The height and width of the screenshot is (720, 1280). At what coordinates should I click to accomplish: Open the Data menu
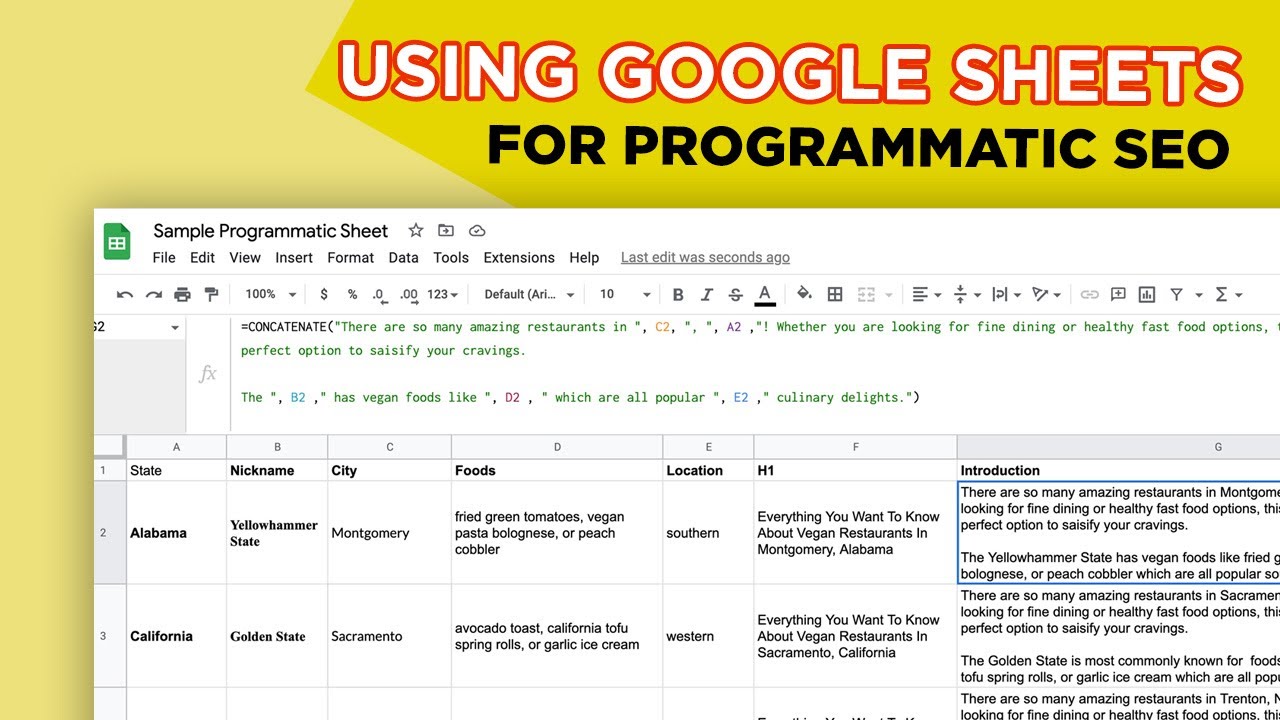[404, 257]
